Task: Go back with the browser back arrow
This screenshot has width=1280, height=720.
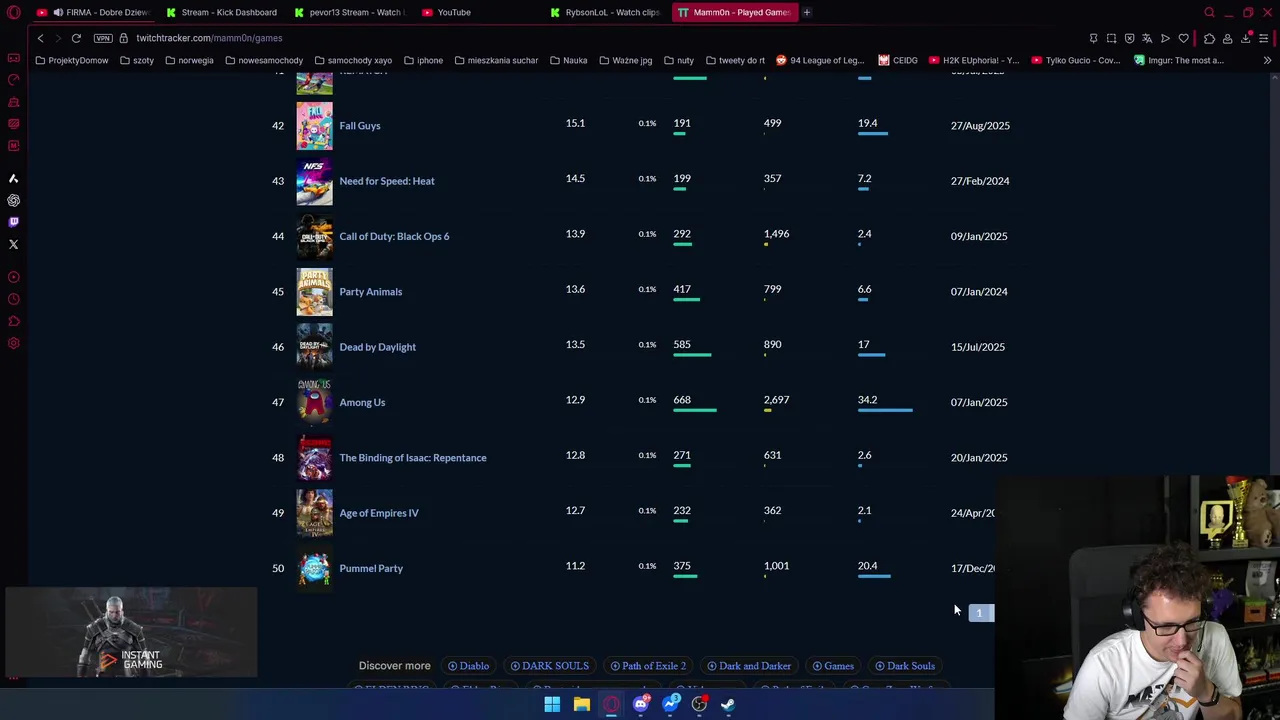Action: click(x=40, y=38)
